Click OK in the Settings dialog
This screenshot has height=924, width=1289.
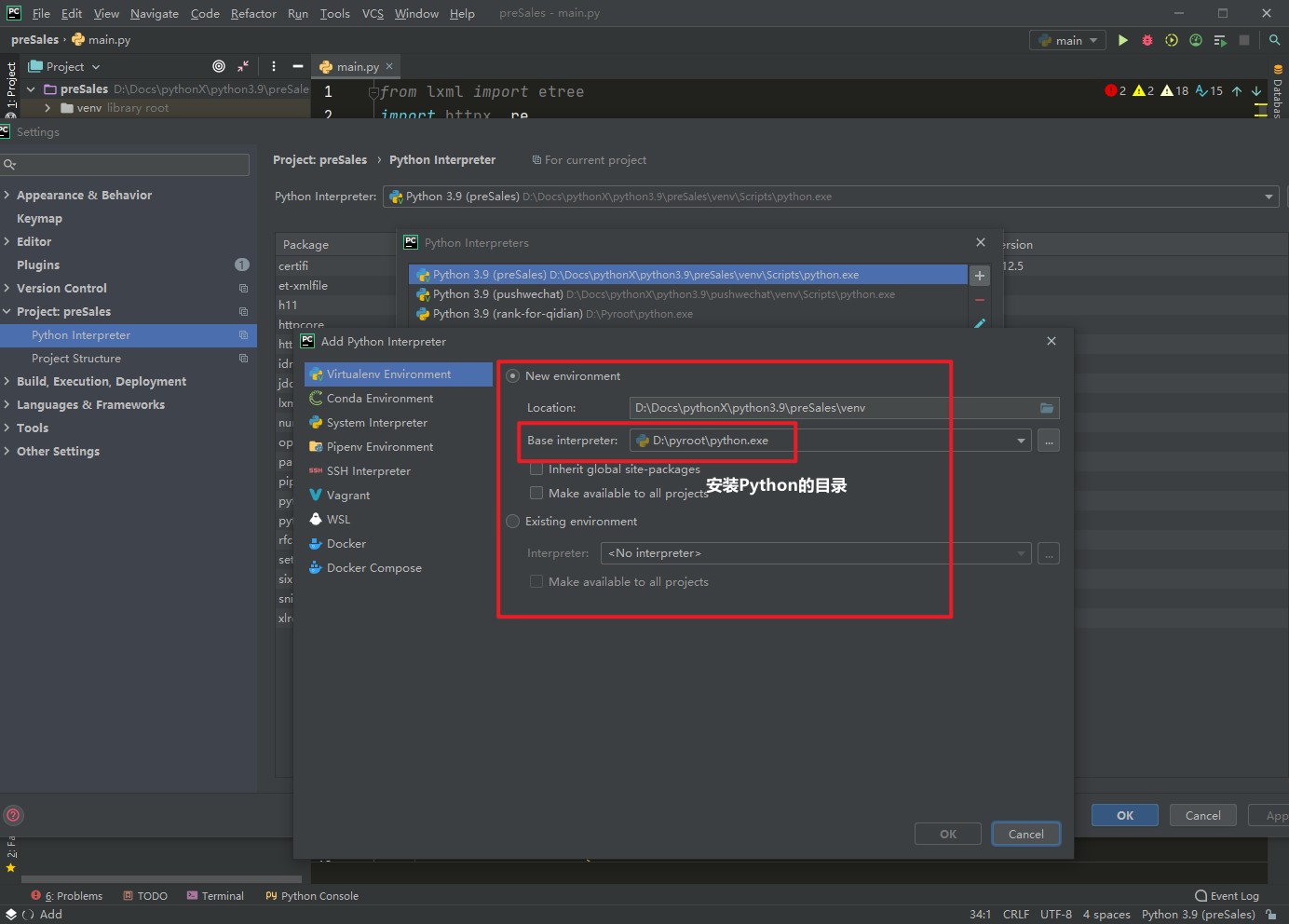click(1125, 815)
